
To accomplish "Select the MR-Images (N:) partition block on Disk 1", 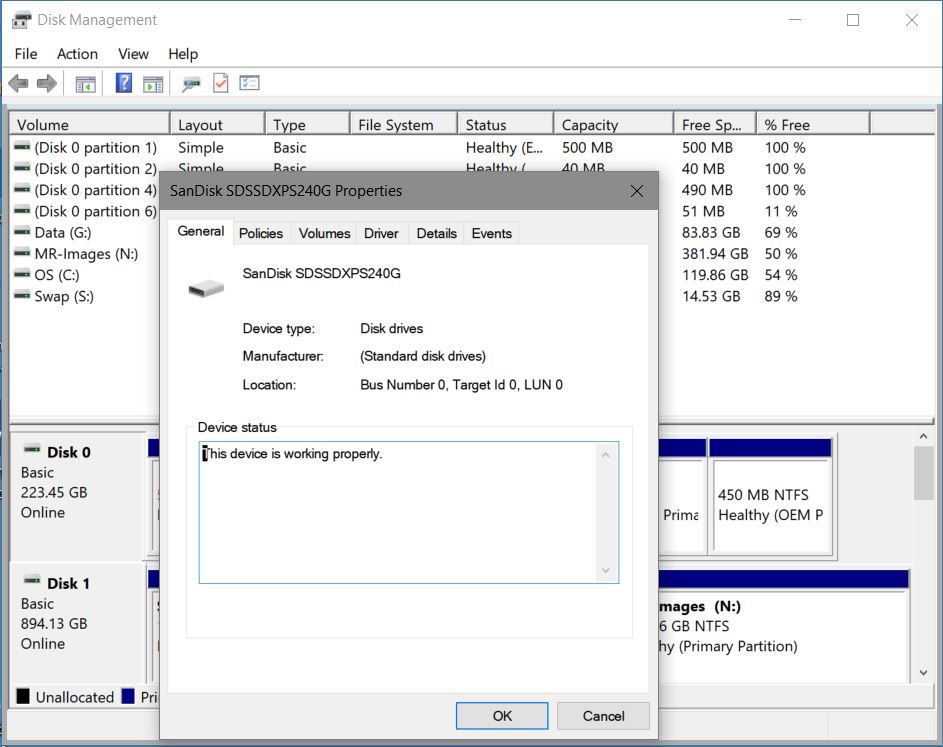I will point(783,626).
